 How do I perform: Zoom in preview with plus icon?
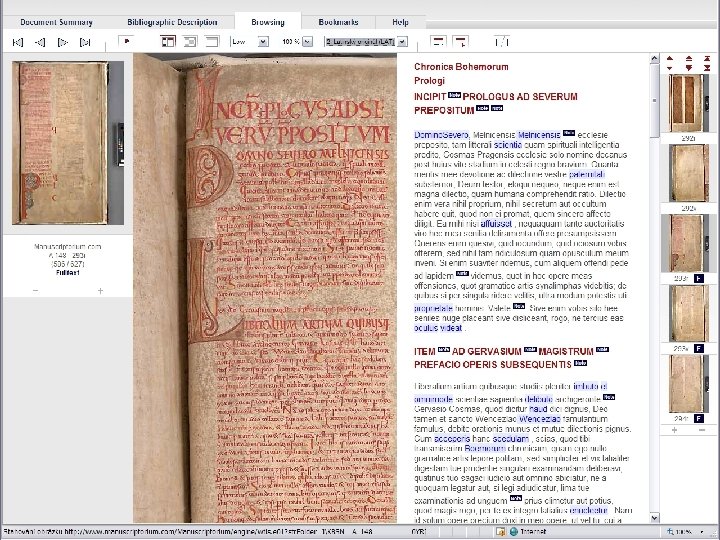[x=100, y=291]
